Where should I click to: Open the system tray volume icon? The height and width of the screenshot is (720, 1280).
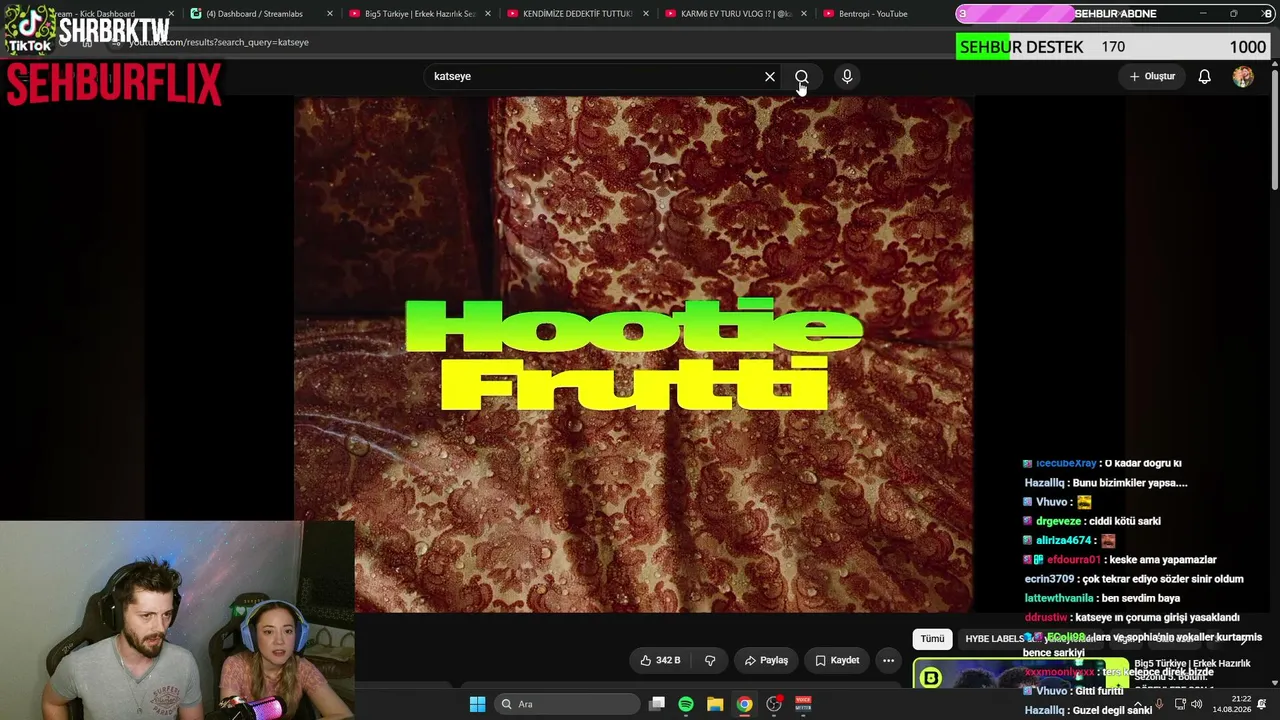(1197, 704)
